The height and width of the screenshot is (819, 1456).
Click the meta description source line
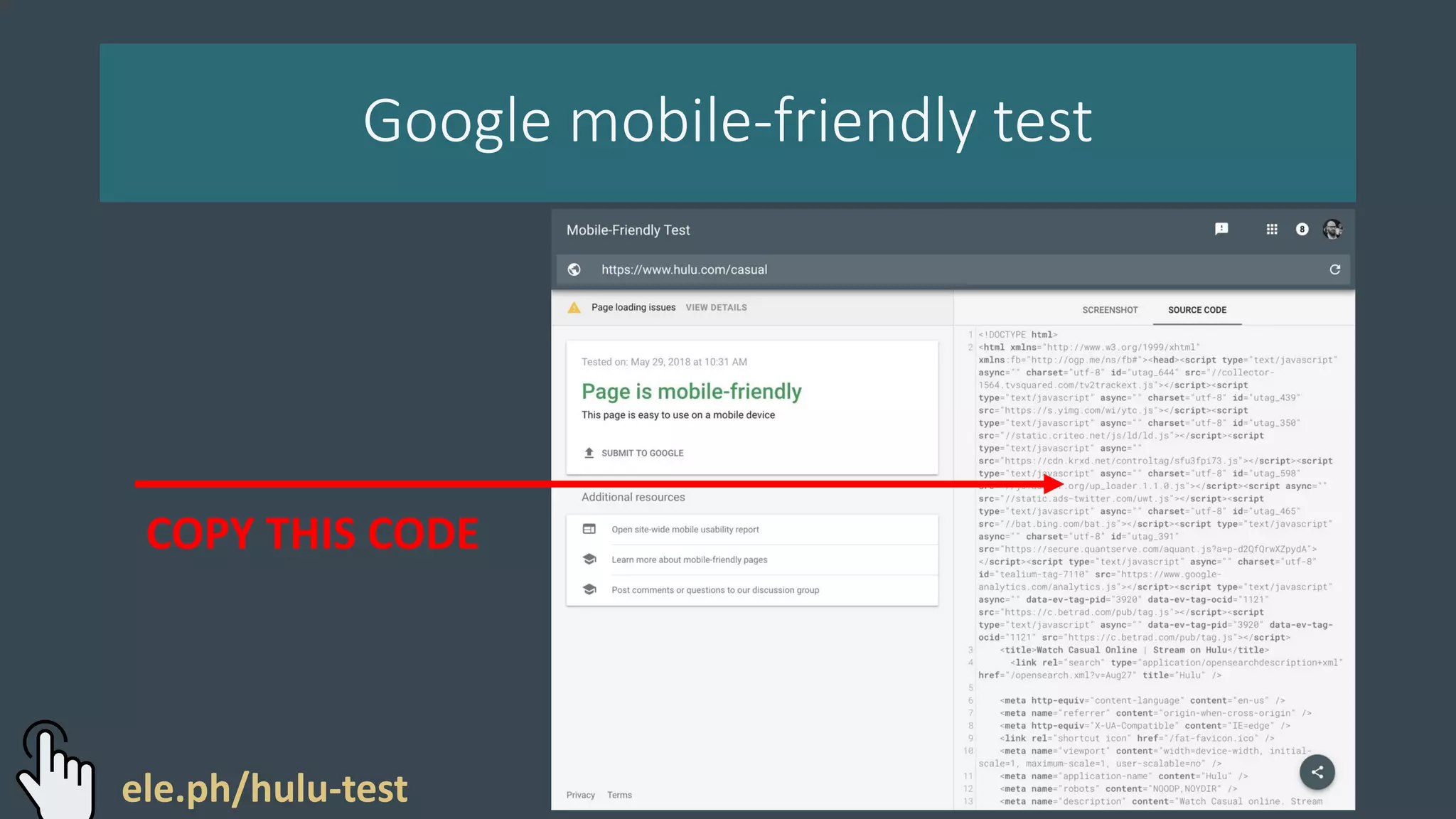(x=1161, y=802)
